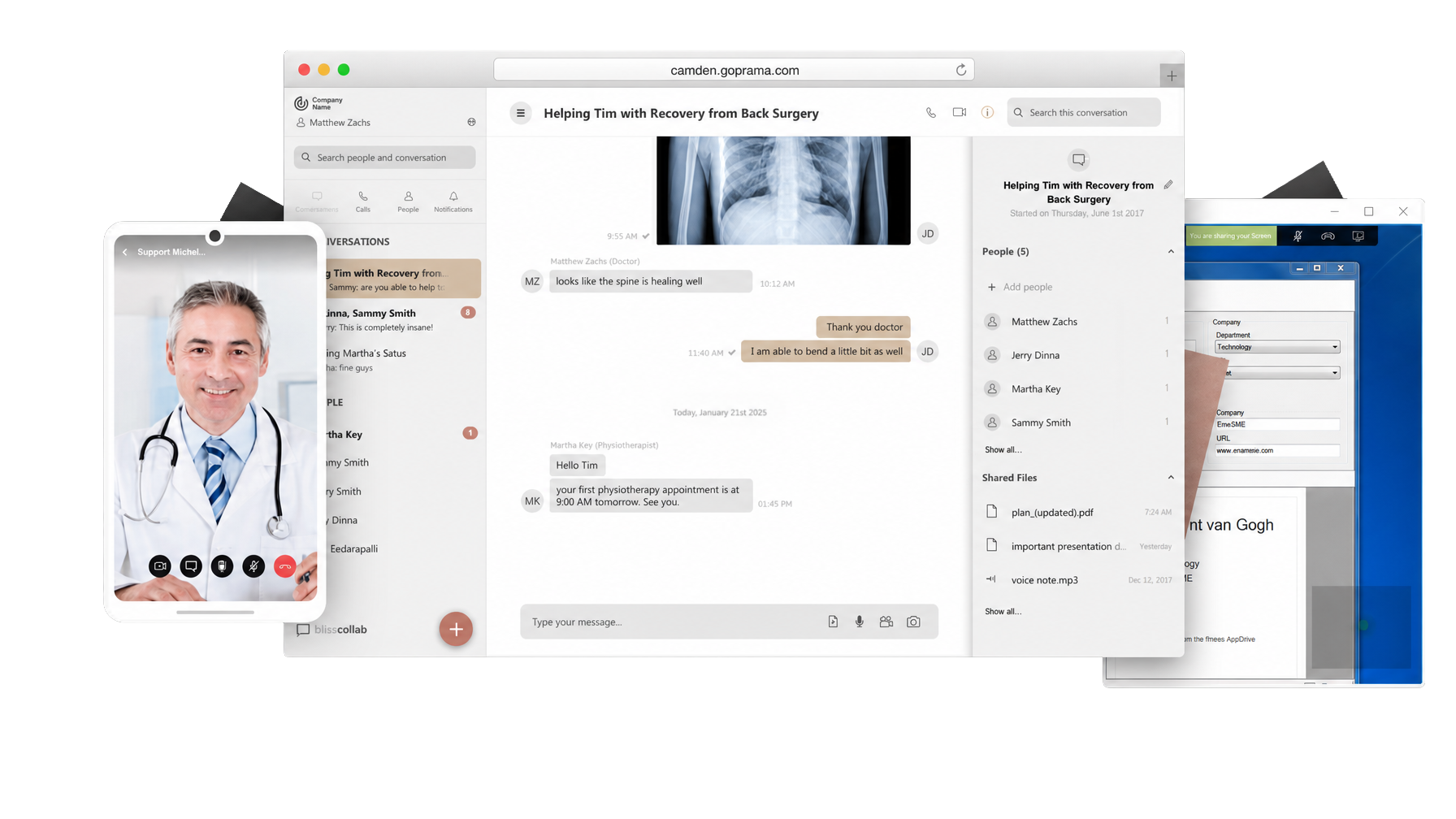Open the shared file important presentation
The height and width of the screenshot is (819, 1456).
tap(1077, 546)
